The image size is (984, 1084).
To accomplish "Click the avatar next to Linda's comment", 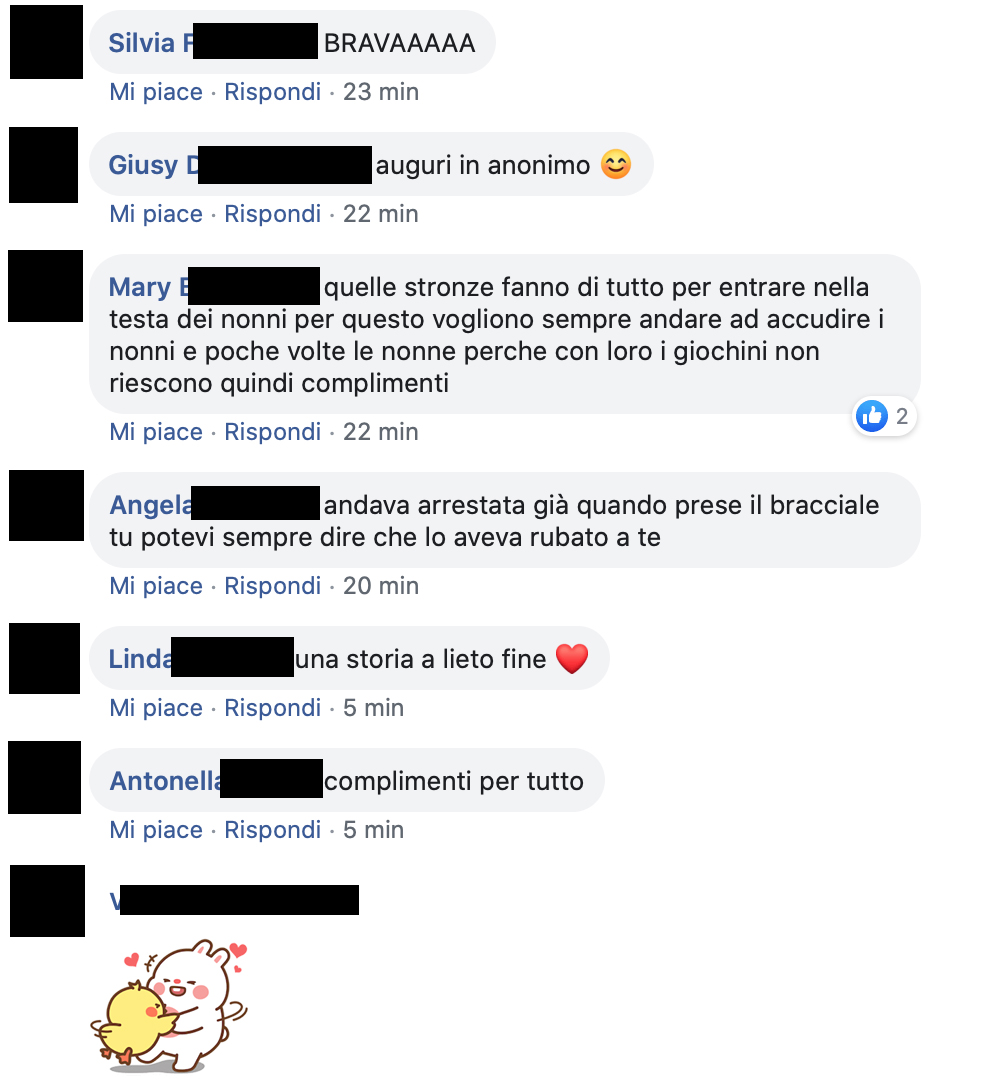I will click(x=45, y=658).
